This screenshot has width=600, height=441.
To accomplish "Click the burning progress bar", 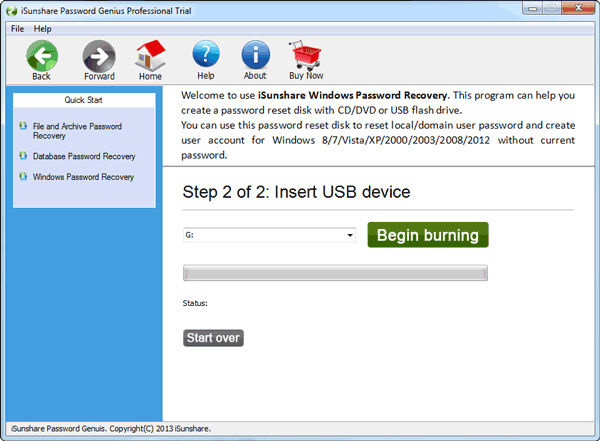I will [335, 273].
